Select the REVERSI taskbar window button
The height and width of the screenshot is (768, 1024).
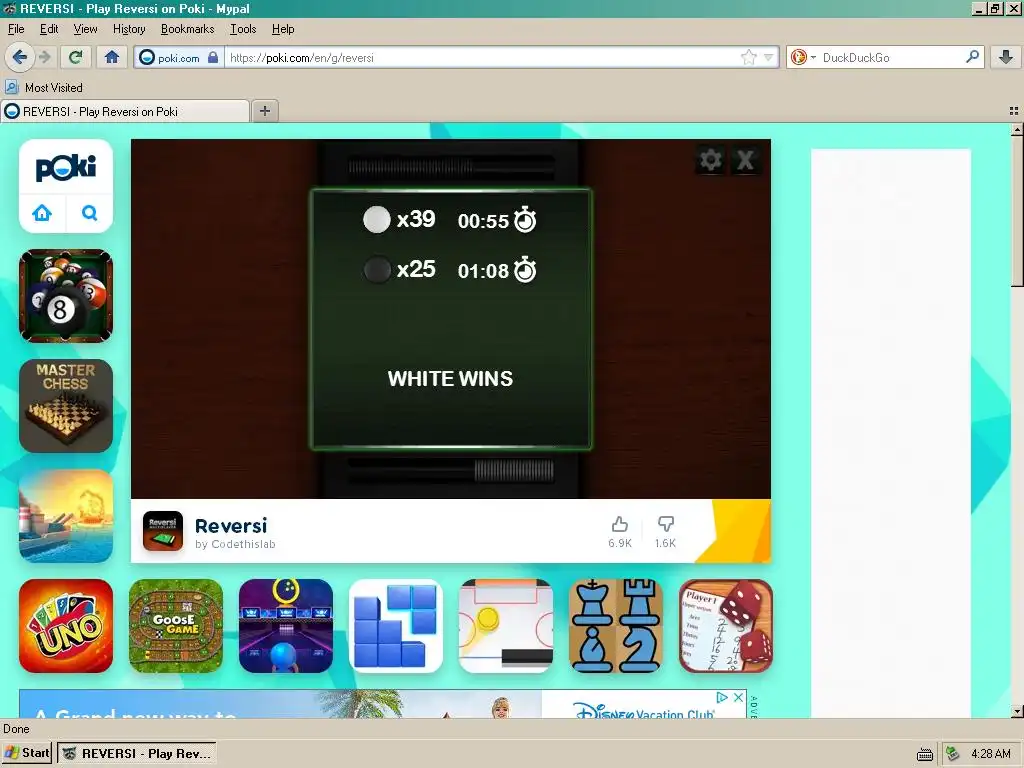pos(136,753)
